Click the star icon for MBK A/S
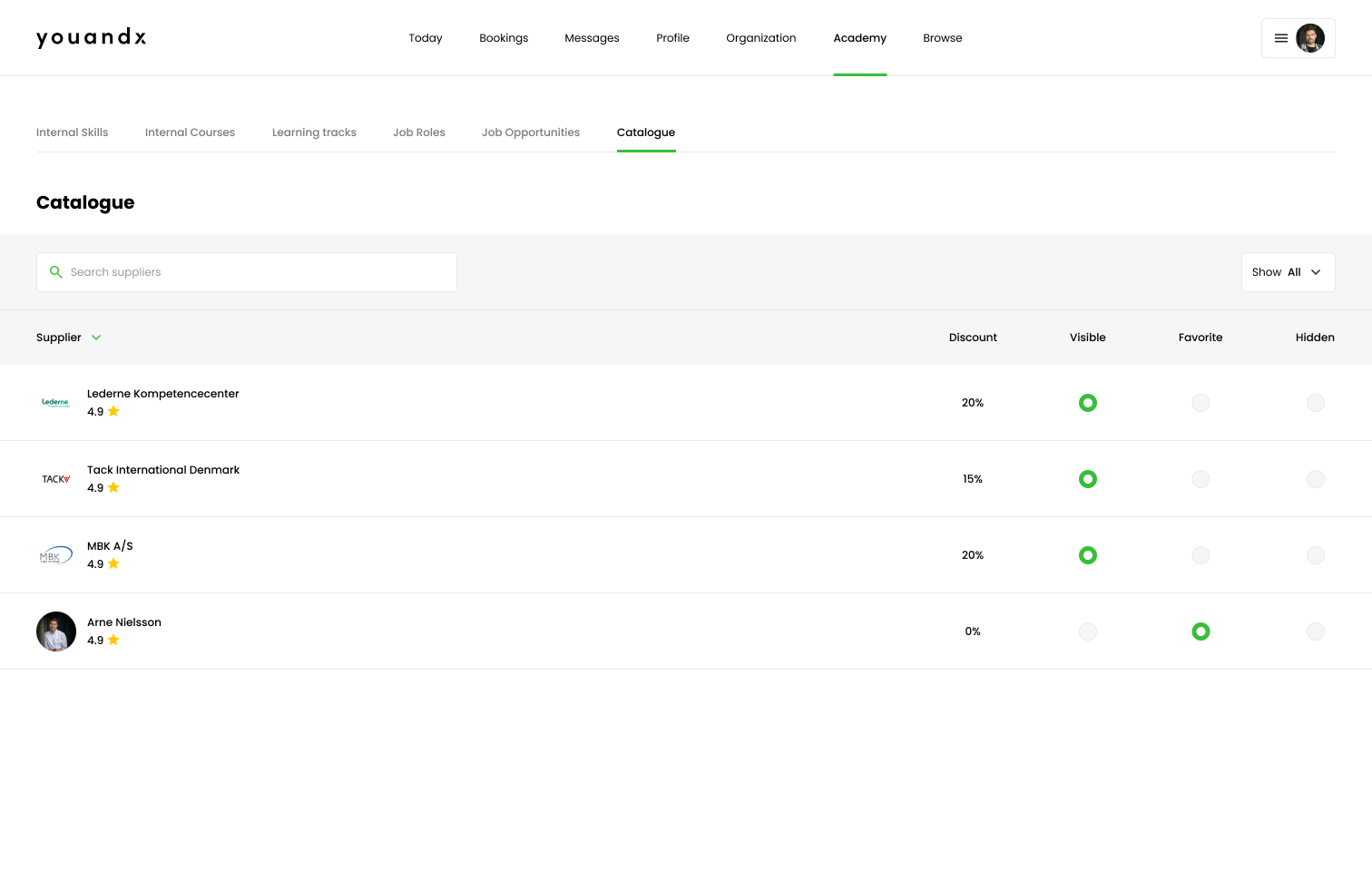The height and width of the screenshot is (891, 1372). (x=113, y=563)
